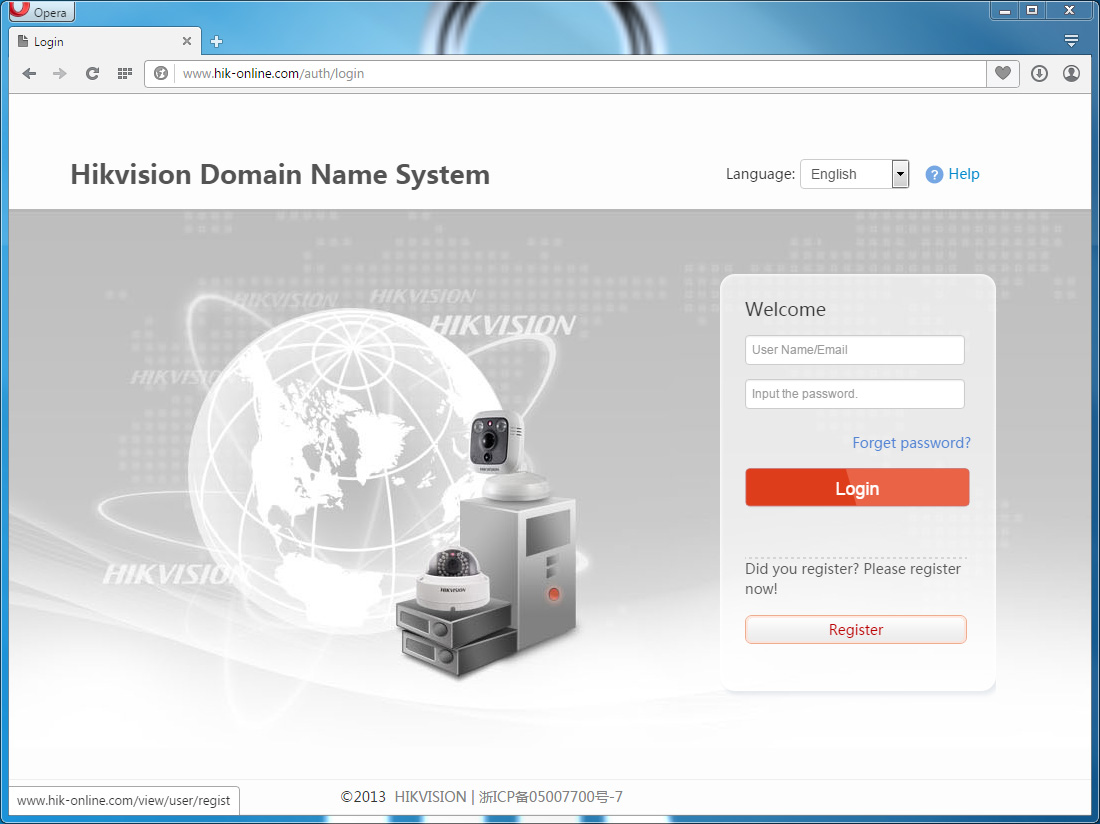Add page to bookmarks with heart icon
The height and width of the screenshot is (824, 1100).
1002,73
